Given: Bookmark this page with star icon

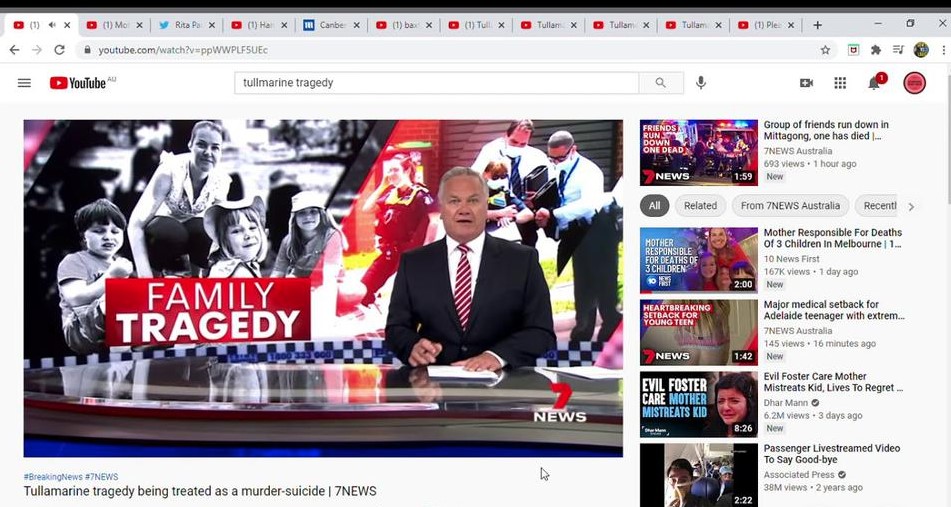Looking at the screenshot, I should pyautogui.click(x=825, y=50).
